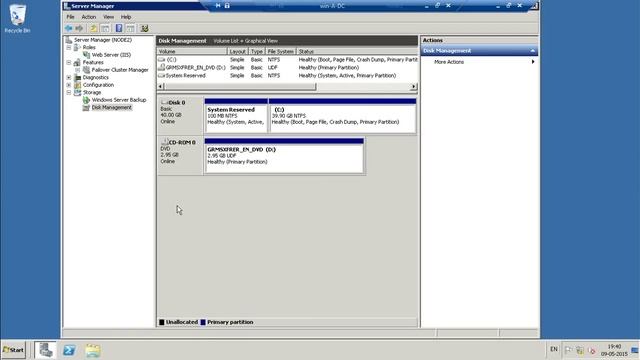640x360 pixels.
Task: Click the Windows Server Backup icon
Action: (x=86, y=100)
